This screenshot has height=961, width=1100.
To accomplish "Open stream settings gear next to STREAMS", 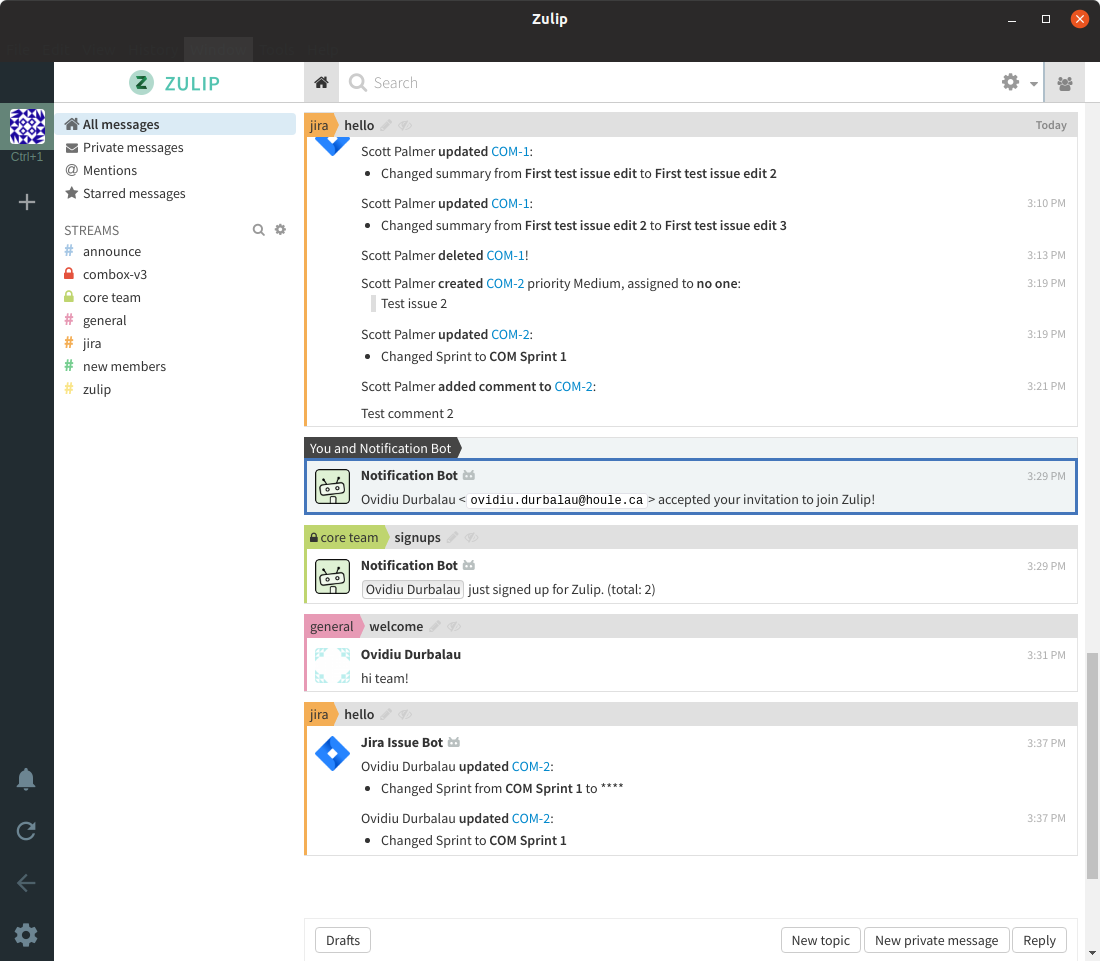I will point(281,229).
